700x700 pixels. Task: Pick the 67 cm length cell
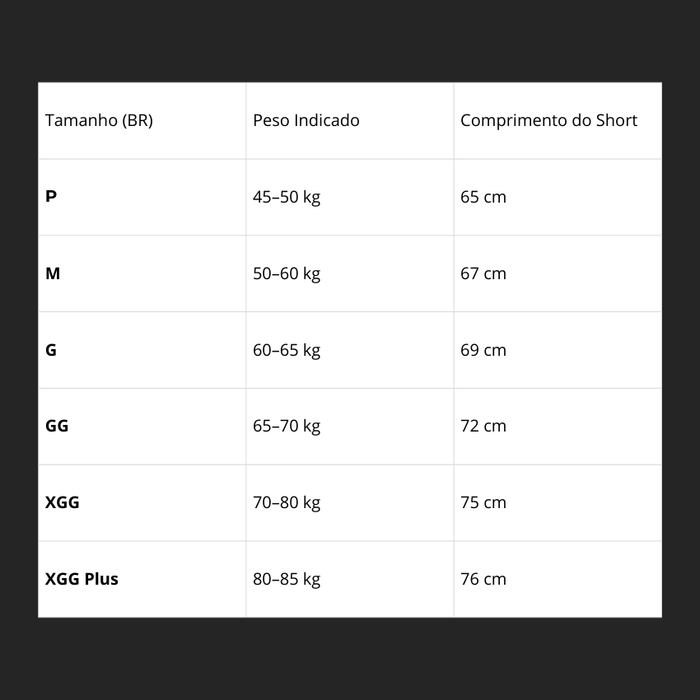tap(483, 273)
